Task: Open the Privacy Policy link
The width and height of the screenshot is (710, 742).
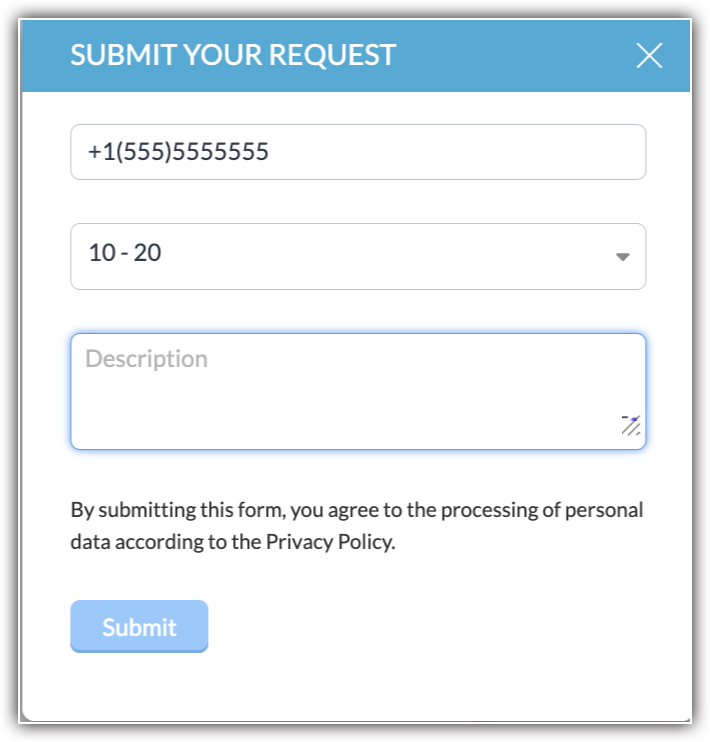Action: pyautogui.click(x=330, y=543)
